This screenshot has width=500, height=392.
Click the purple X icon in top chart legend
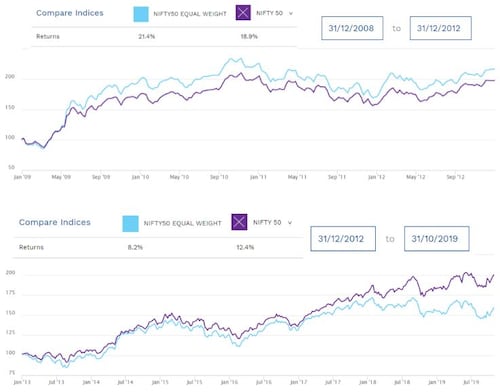pos(243,13)
